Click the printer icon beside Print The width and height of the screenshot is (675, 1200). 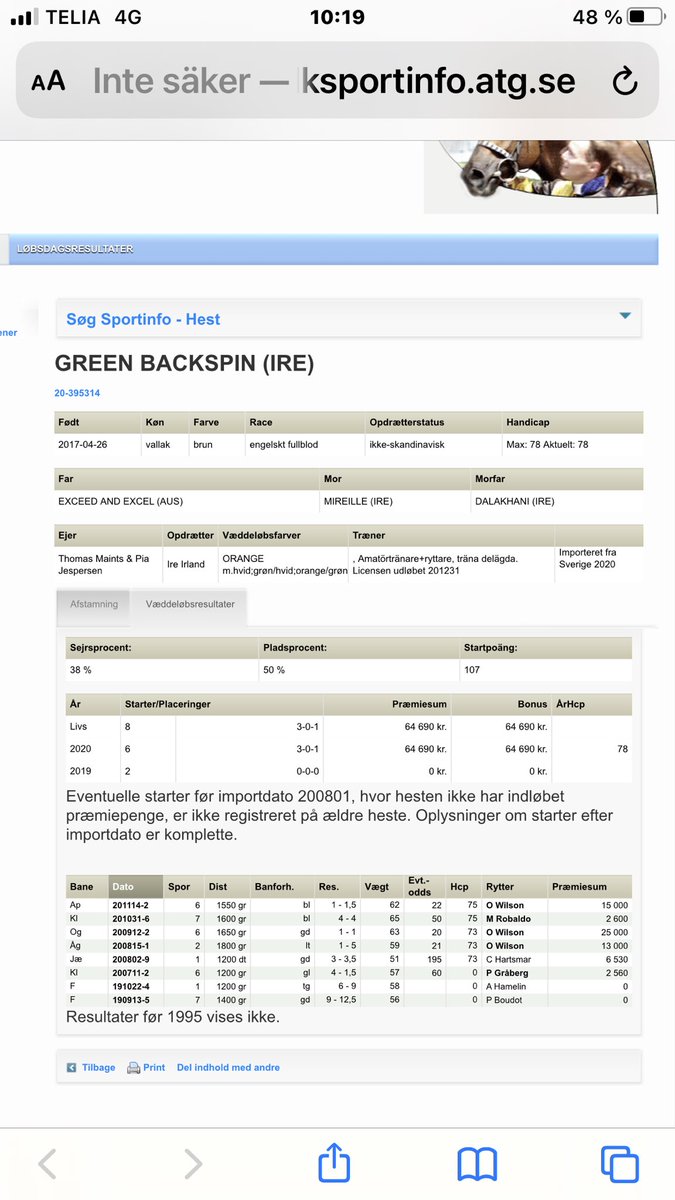point(134,1067)
